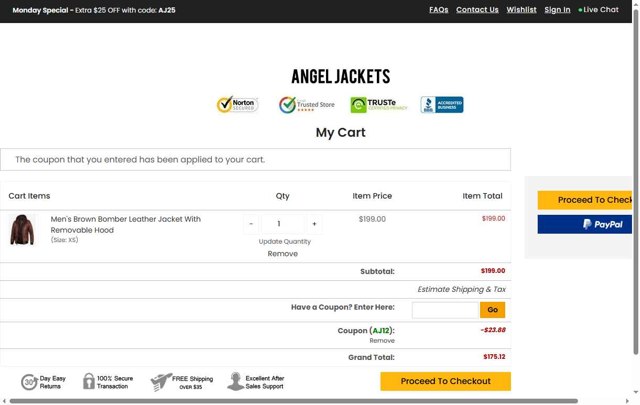Image resolution: width=640 pixels, height=405 pixels.
Task: Pay with the PayPal button
Action: click(x=584, y=224)
